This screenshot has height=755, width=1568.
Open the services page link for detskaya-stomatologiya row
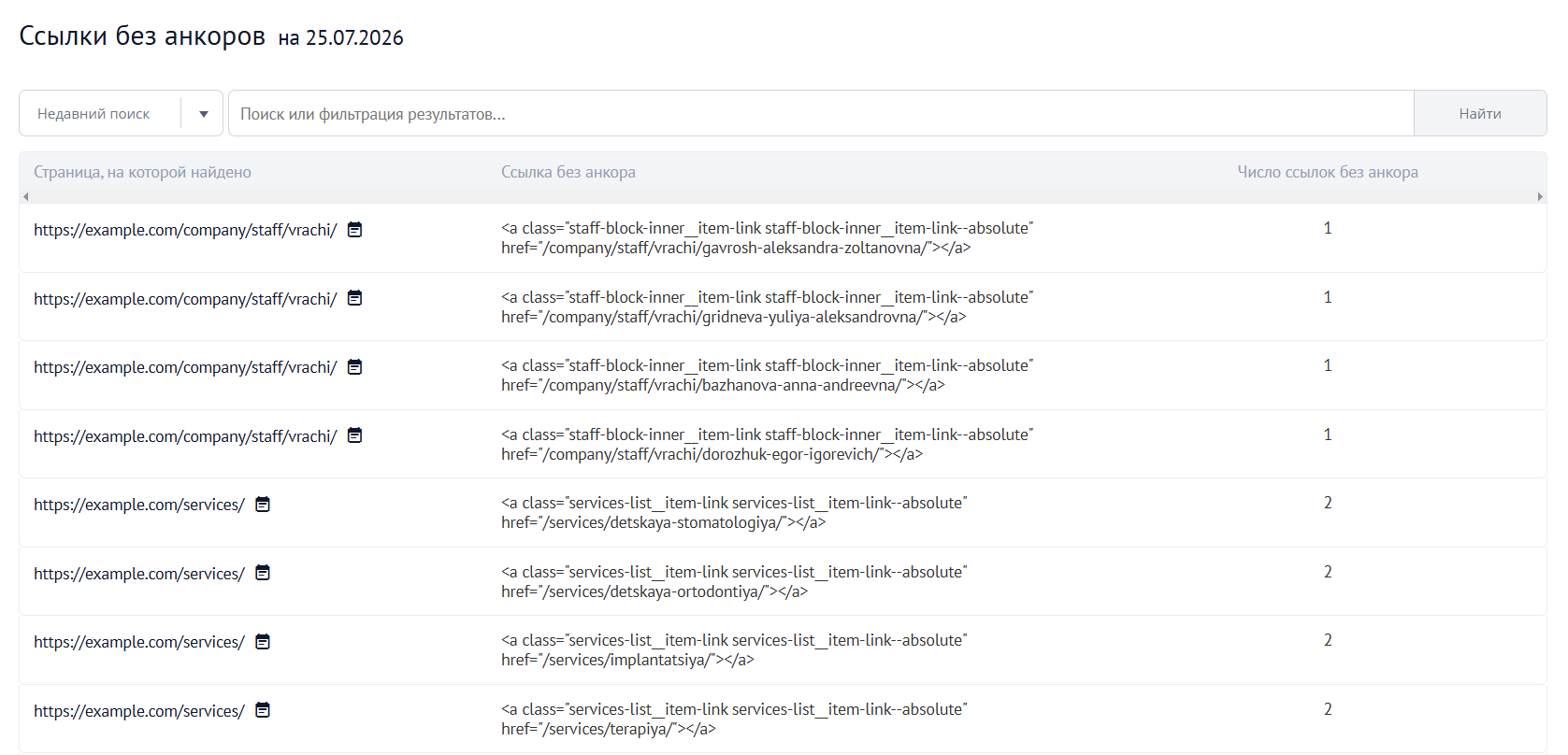coord(139,505)
